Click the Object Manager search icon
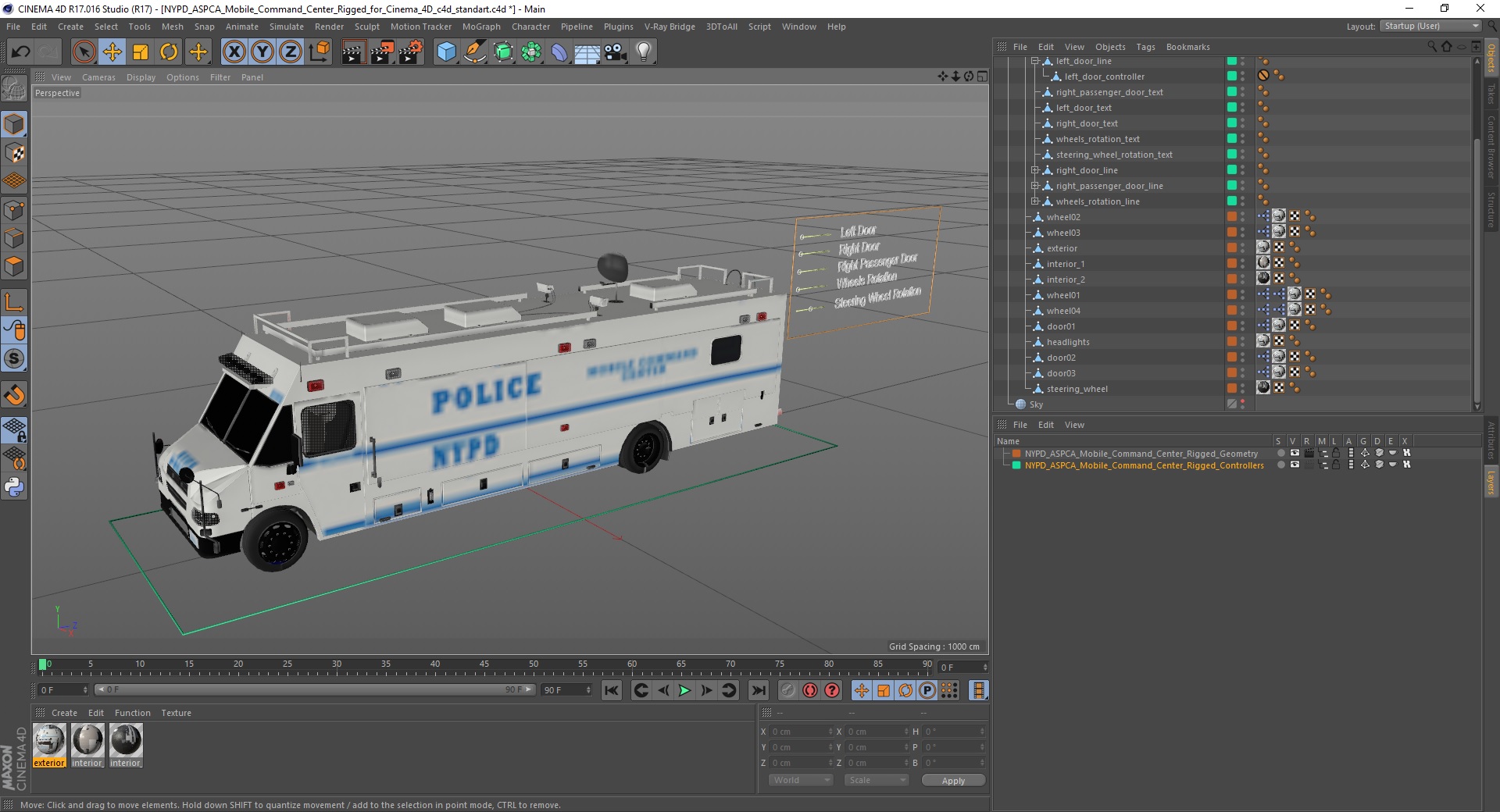The width and height of the screenshot is (1500, 812). 1432,47
